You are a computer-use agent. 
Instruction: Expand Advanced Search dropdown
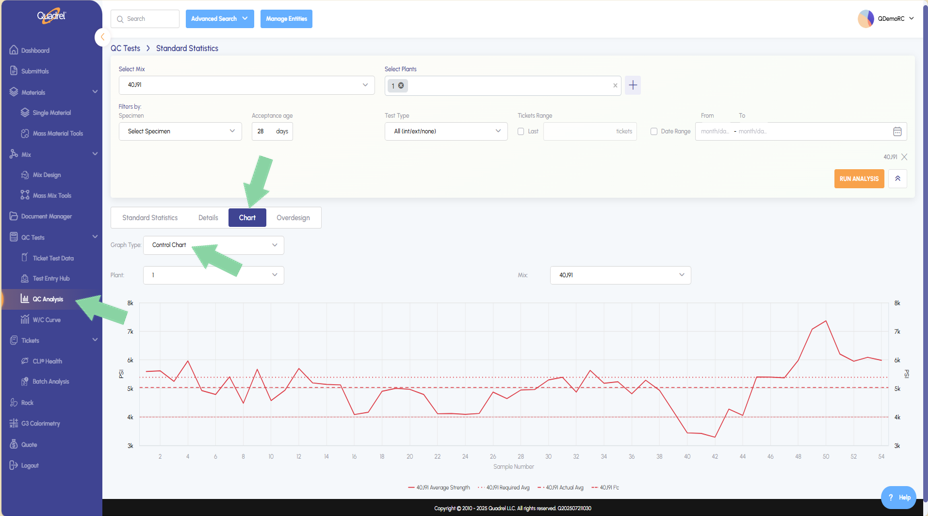[x=220, y=19]
